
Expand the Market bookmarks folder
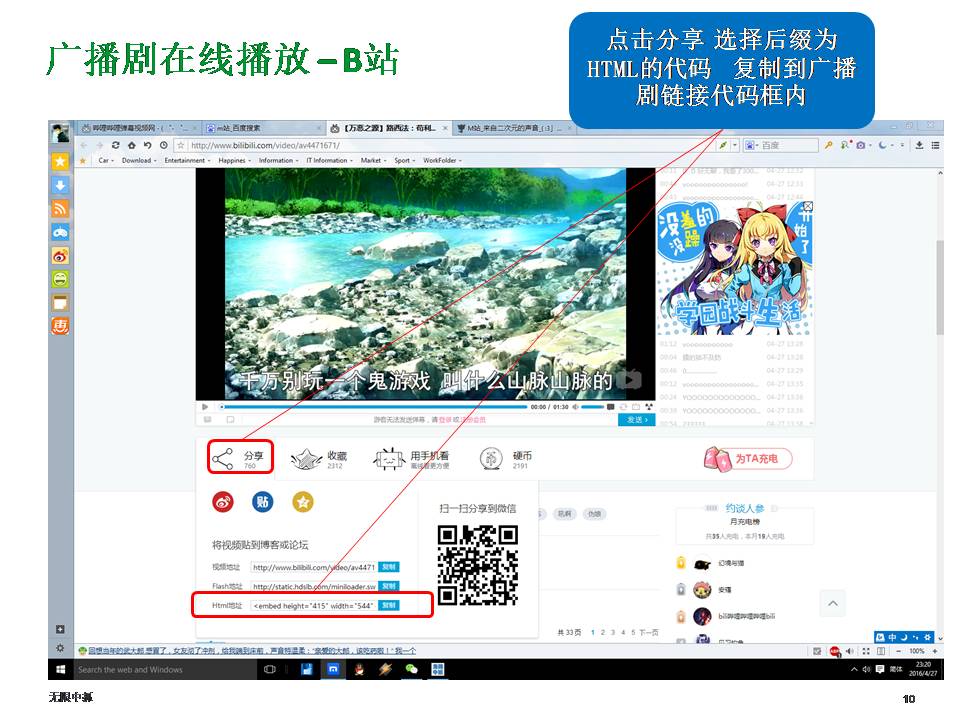373,160
